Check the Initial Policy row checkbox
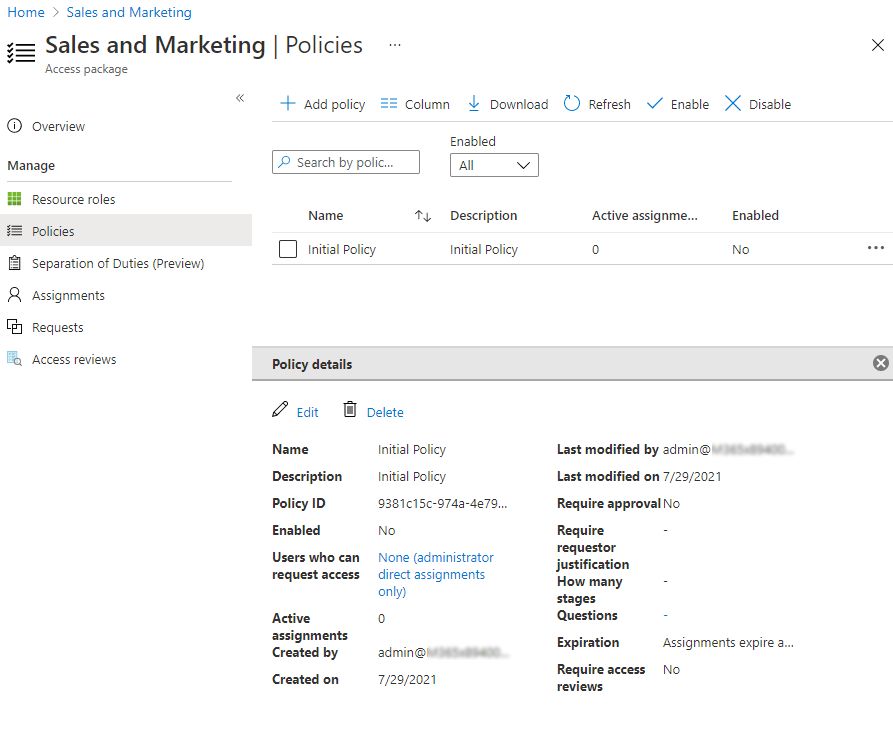 coord(288,250)
